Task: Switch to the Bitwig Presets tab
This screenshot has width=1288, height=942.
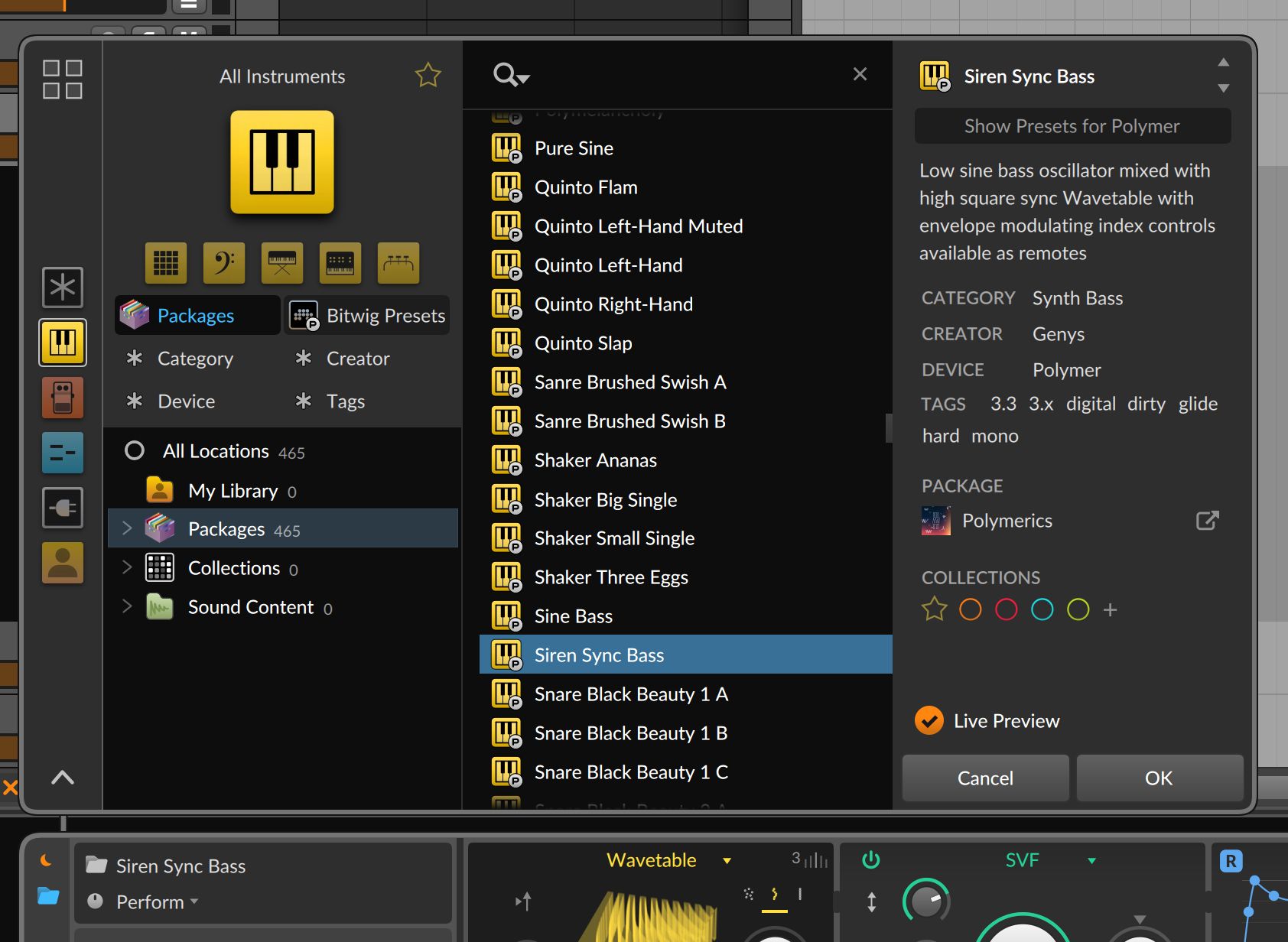Action: click(366, 315)
